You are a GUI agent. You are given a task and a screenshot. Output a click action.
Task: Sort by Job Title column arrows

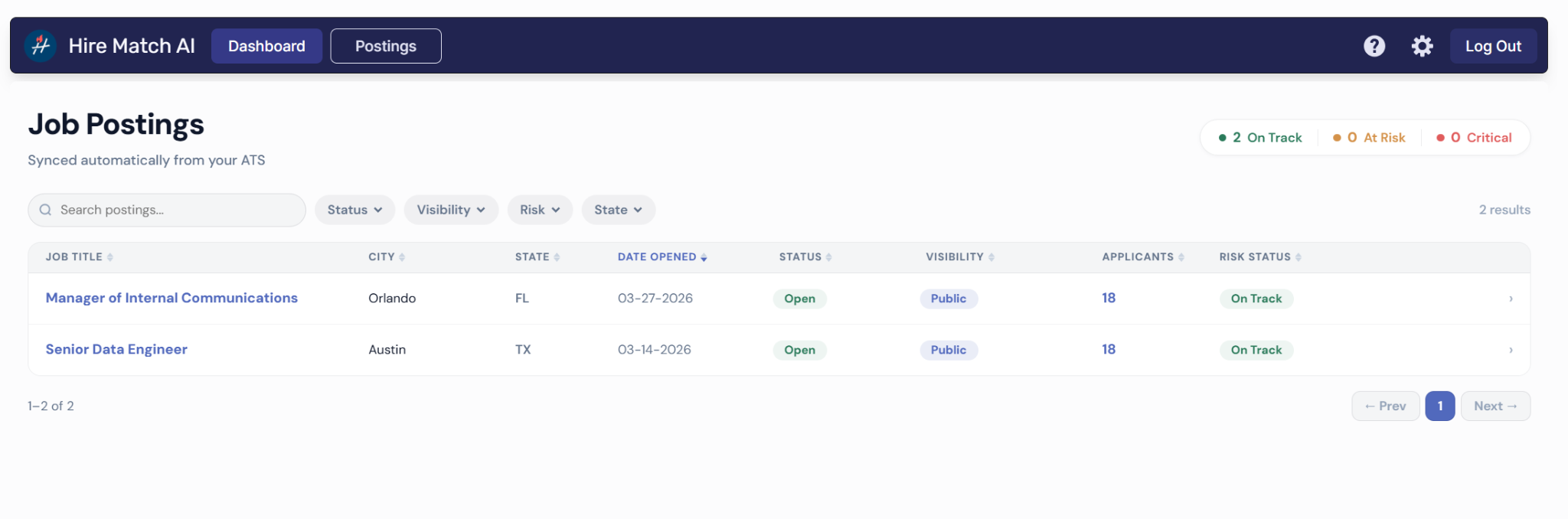coord(110,257)
